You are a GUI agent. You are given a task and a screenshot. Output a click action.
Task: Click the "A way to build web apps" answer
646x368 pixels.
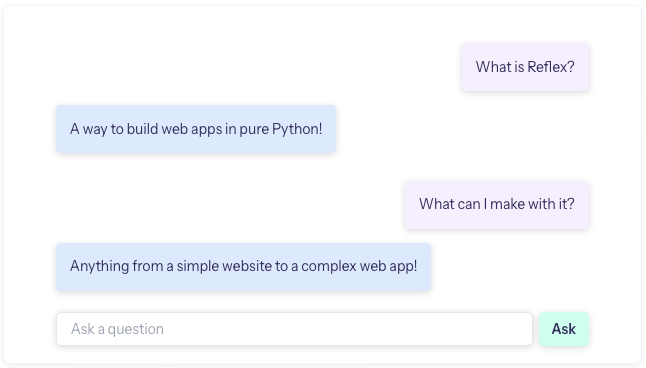pos(196,129)
